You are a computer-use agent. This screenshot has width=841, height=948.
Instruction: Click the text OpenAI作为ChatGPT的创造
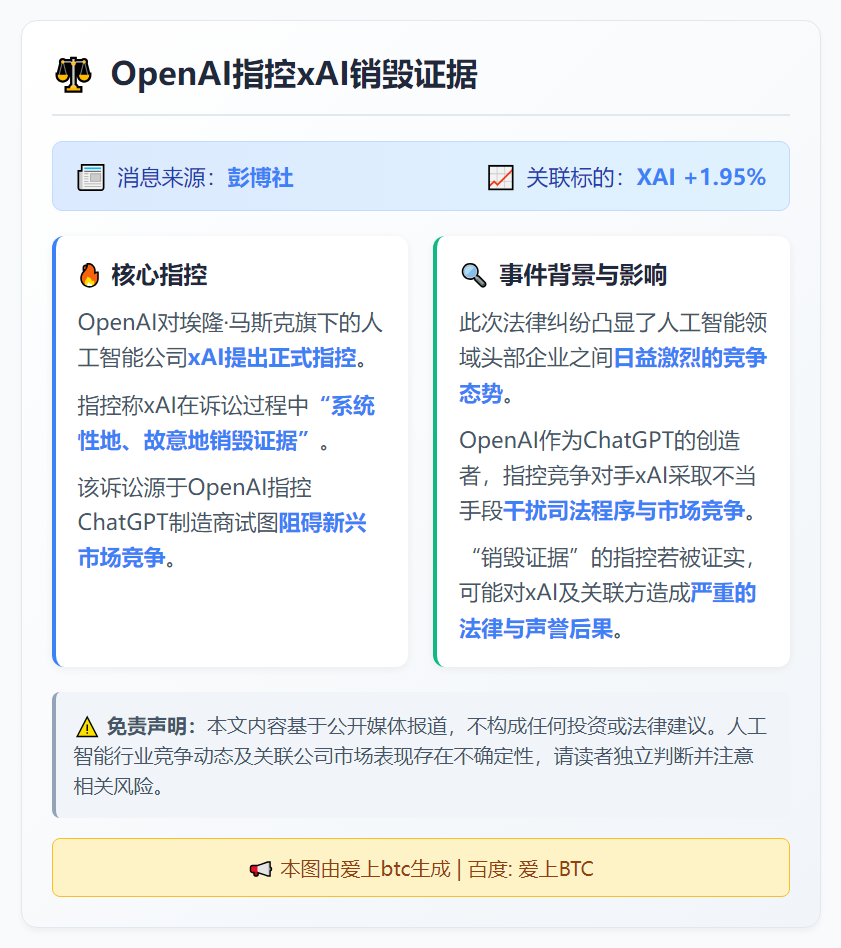point(600,440)
